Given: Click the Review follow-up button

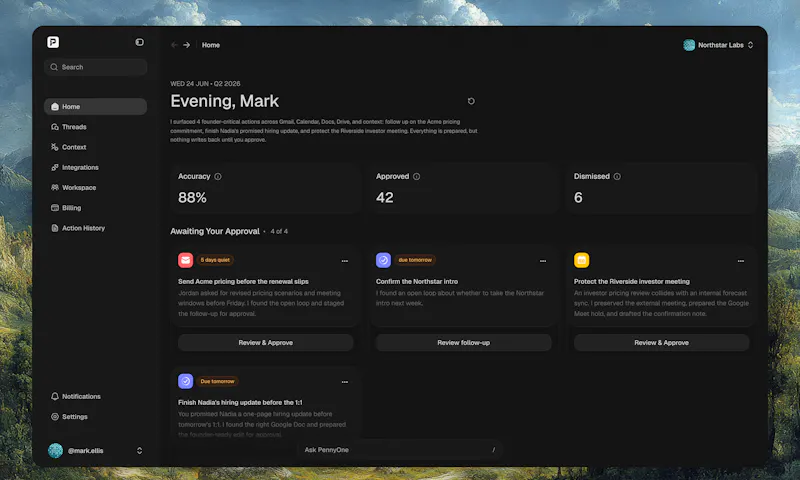Looking at the screenshot, I should coord(463,343).
